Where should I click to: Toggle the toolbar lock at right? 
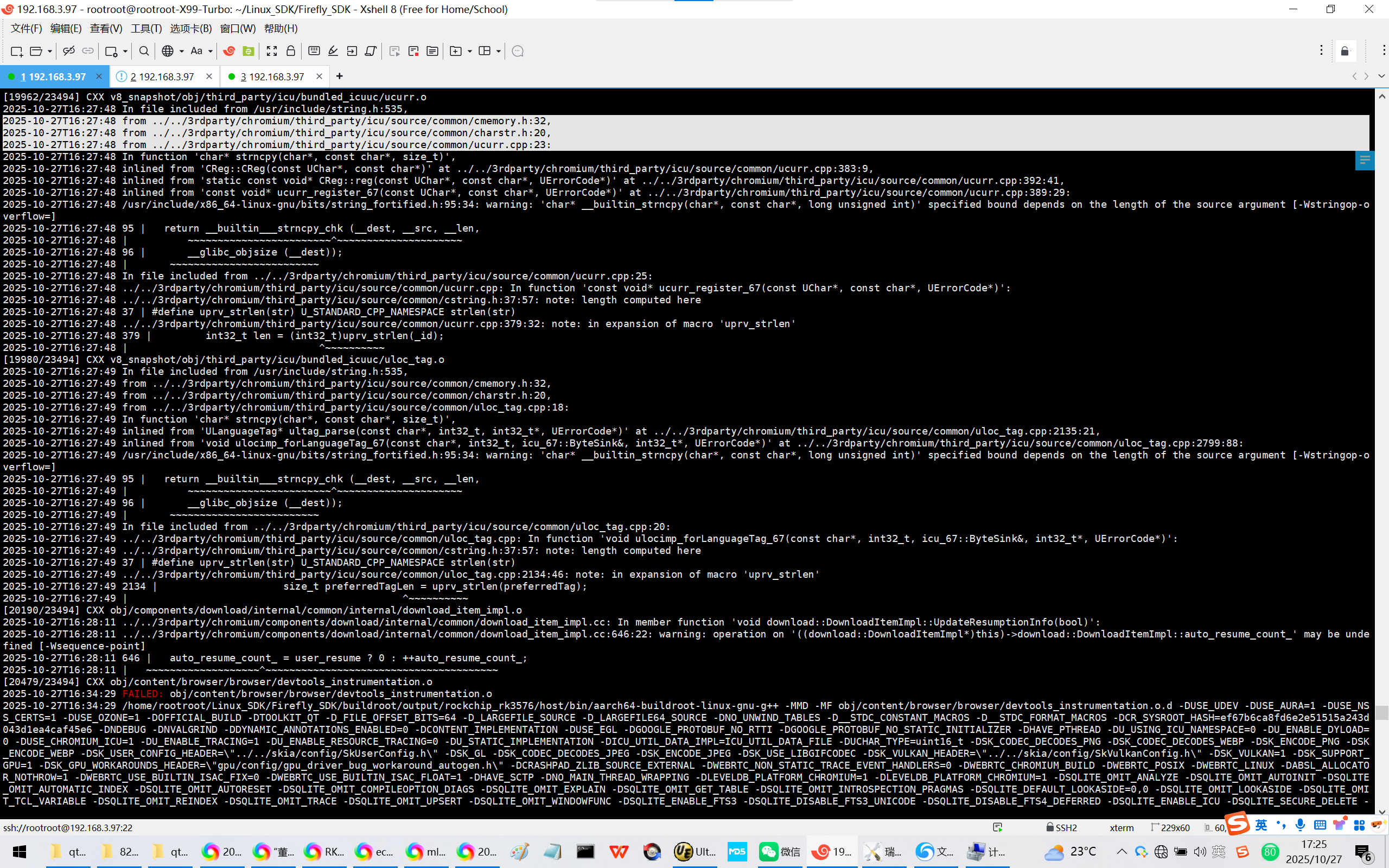click(1345, 52)
